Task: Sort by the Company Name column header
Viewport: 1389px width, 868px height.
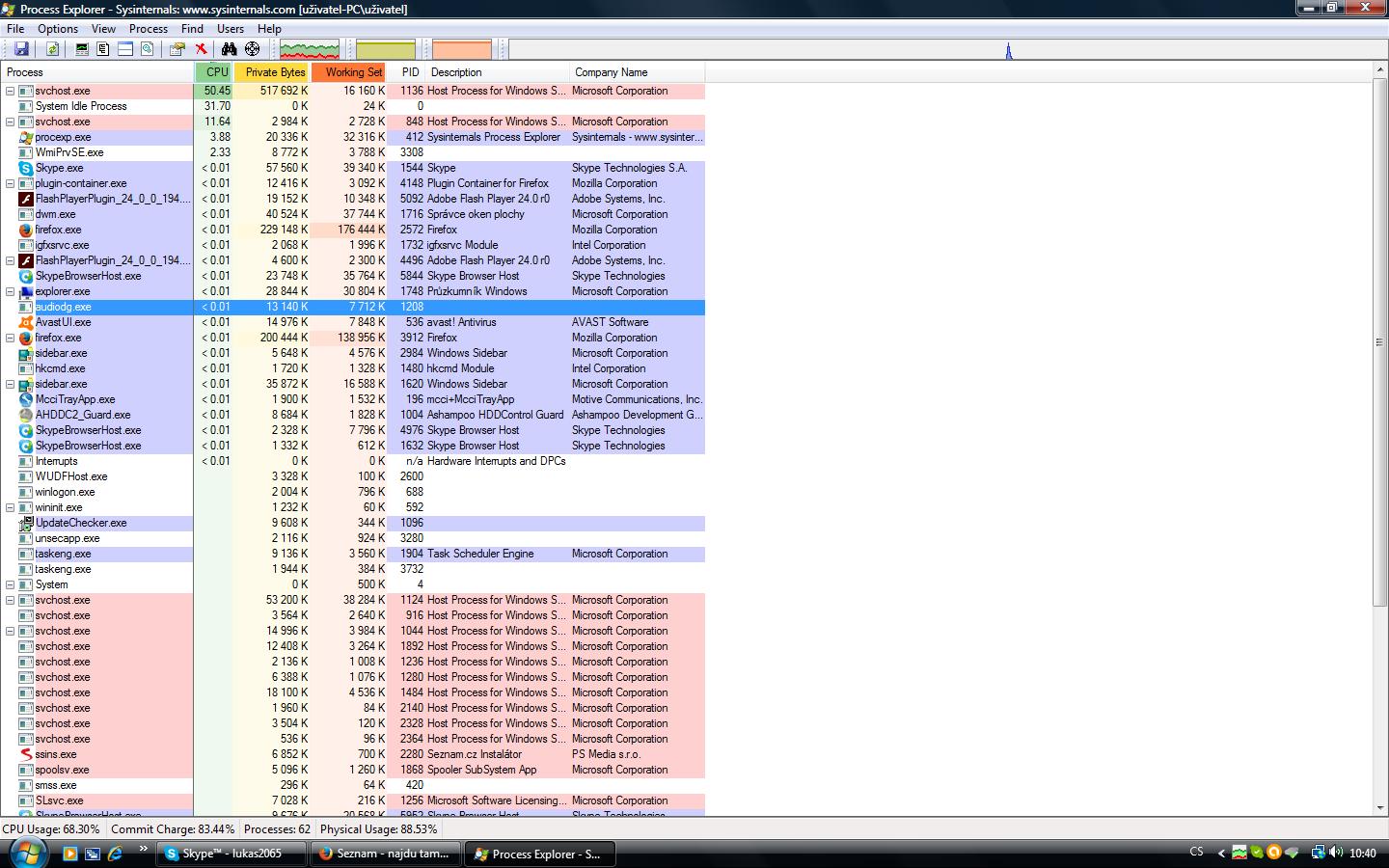Action: tap(638, 72)
